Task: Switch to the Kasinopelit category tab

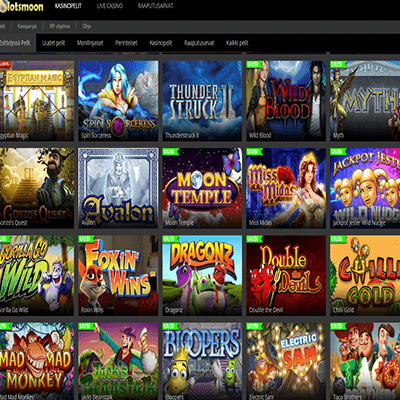Action: coord(161,43)
